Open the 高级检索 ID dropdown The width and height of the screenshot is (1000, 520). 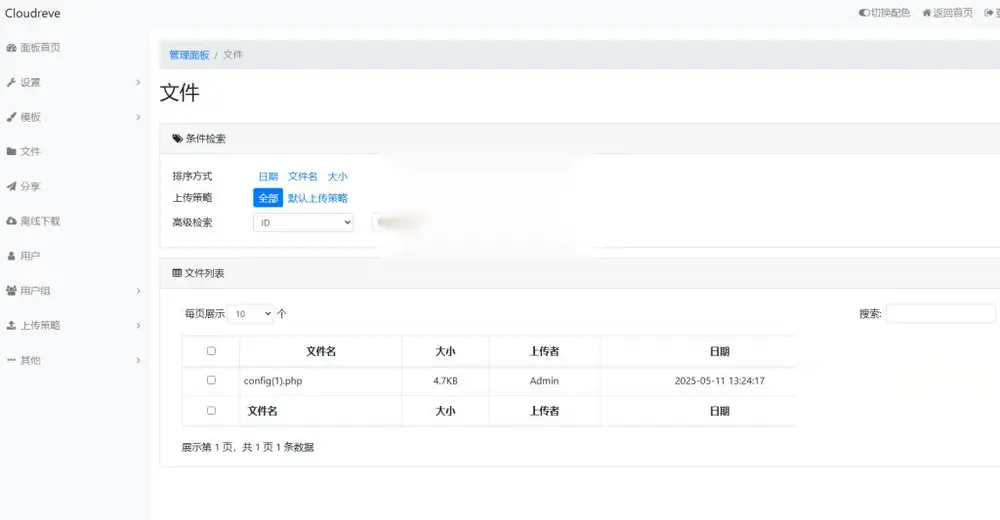coord(303,223)
